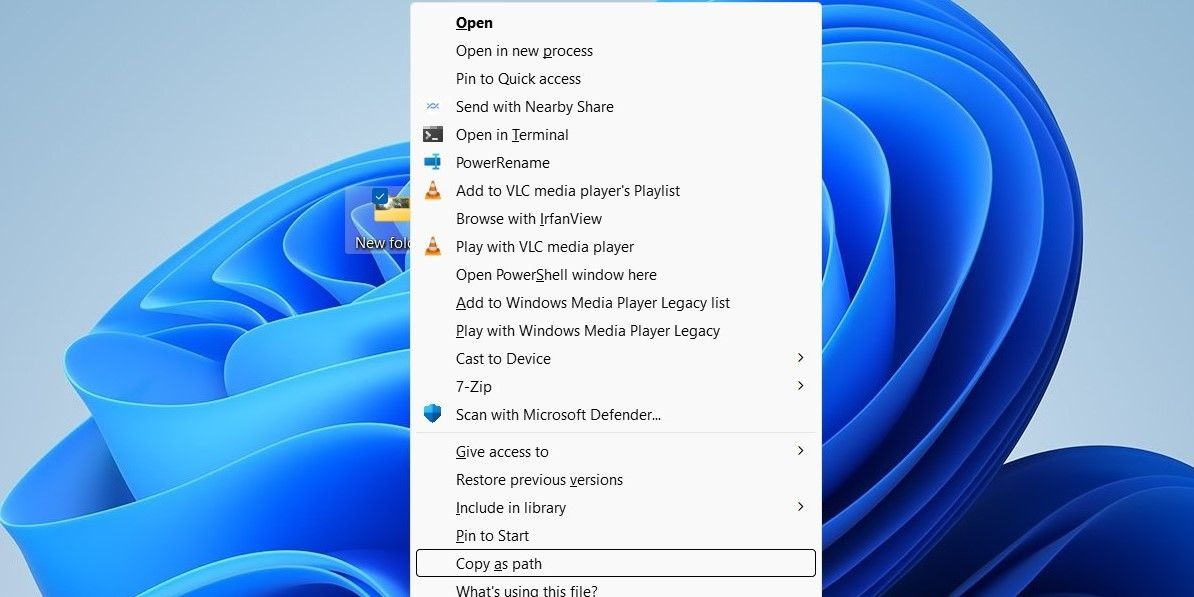Select Send with Nearby Share
The height and width of the screenshot is (597, 1194).
pyautogui.click(x=616, y=107)
